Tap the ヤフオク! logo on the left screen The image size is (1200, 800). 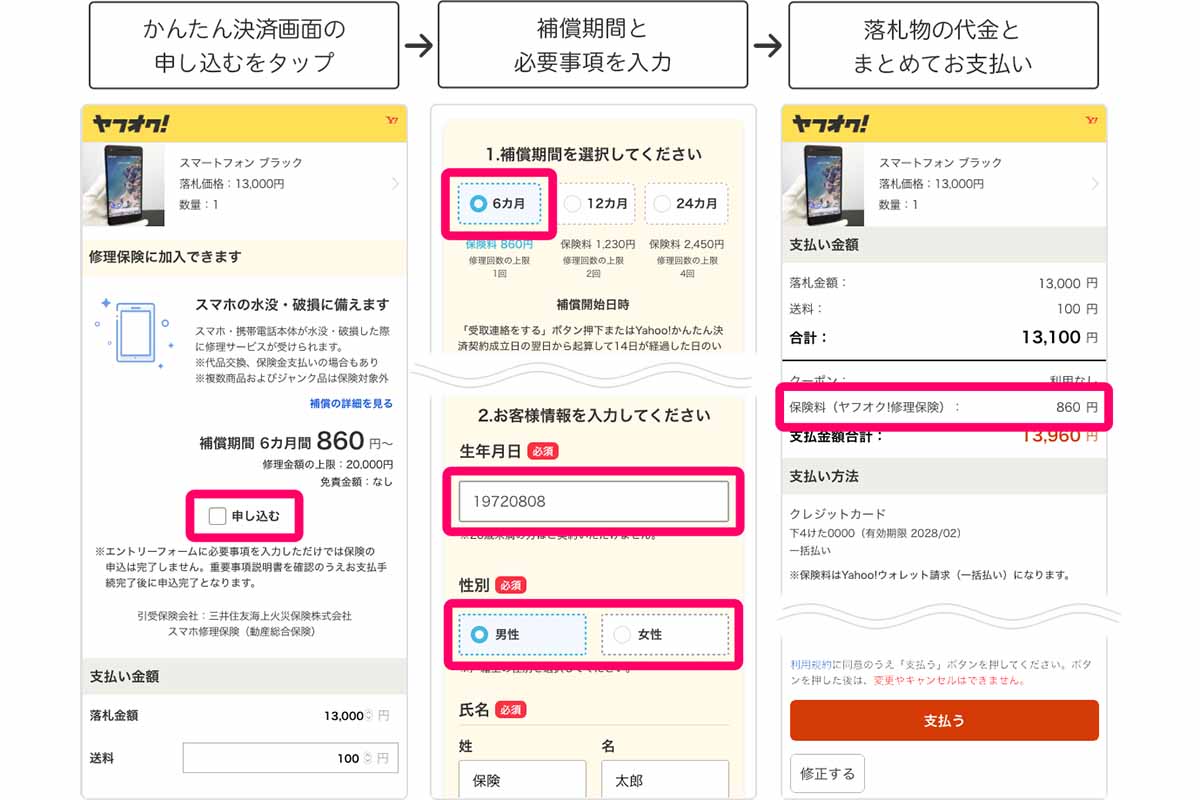pos(131,124)
